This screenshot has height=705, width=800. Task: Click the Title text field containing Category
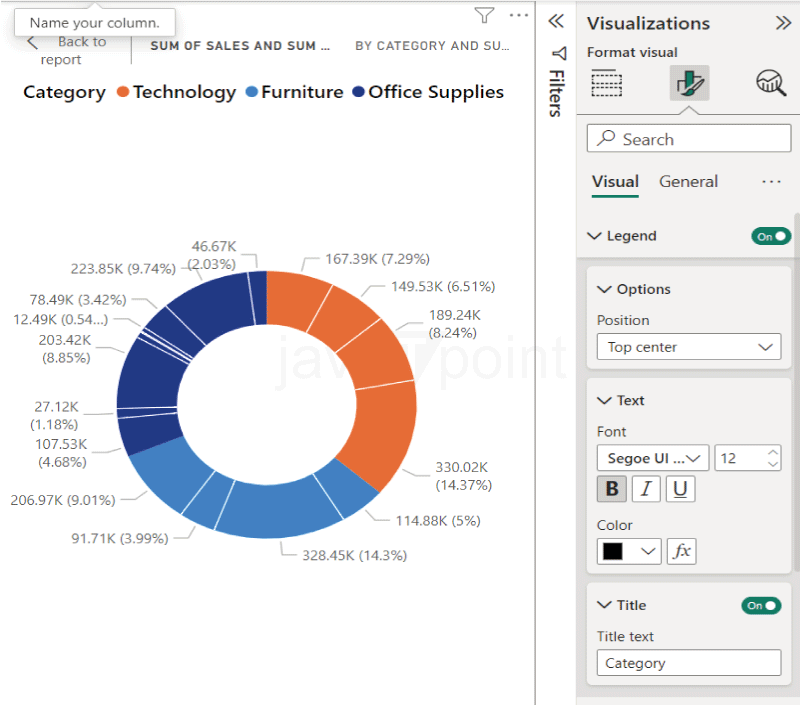click(x=689, y=663)
